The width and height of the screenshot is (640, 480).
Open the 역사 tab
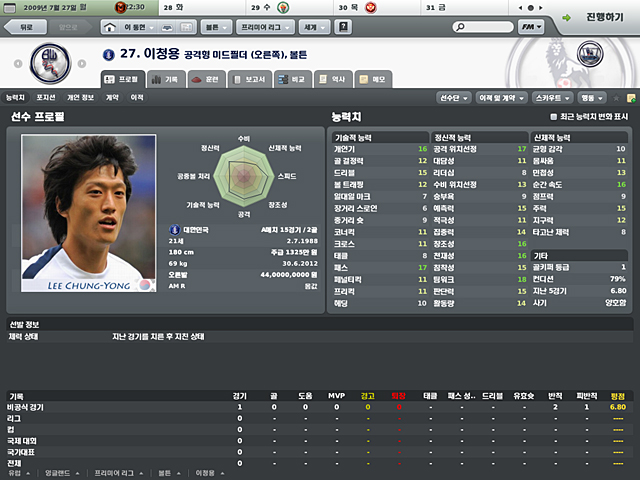[x=333, y=79]
